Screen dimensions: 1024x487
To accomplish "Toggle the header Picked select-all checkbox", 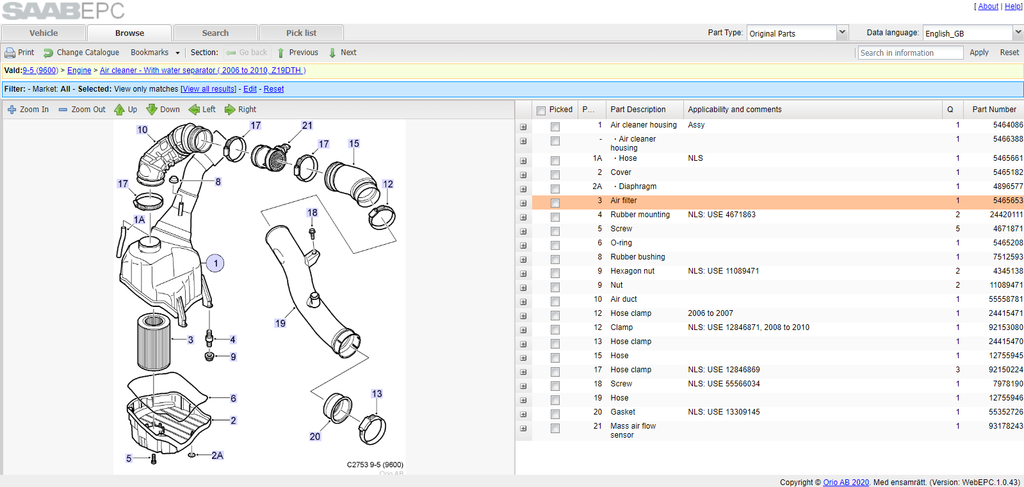I will pos(541,110).
